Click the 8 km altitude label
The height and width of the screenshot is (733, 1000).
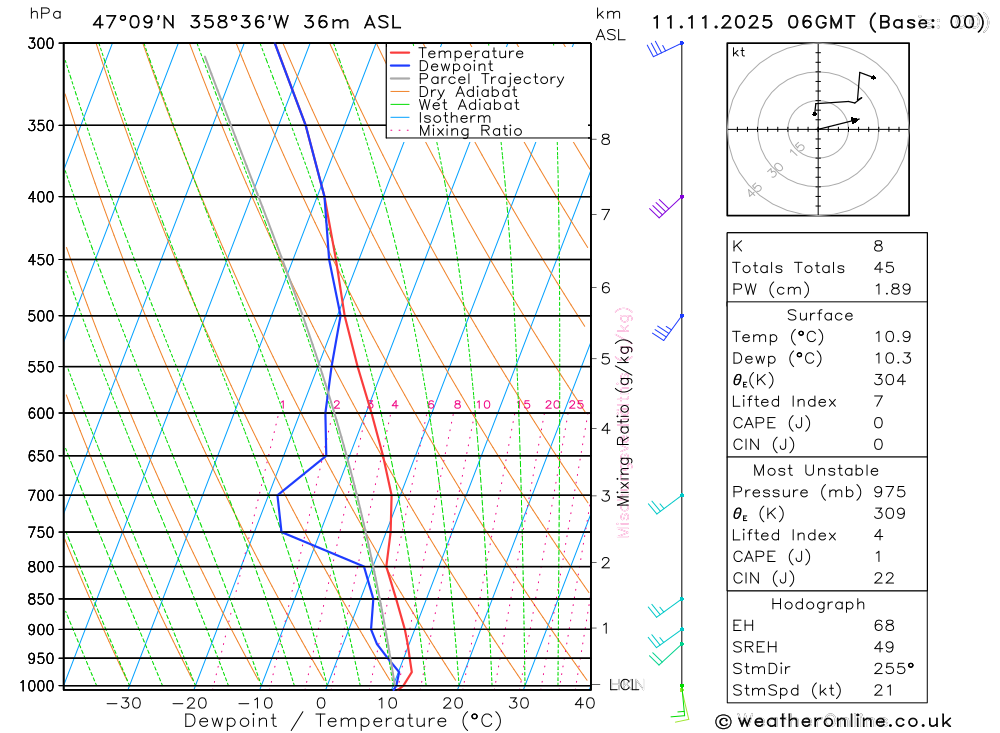[605, 139]
